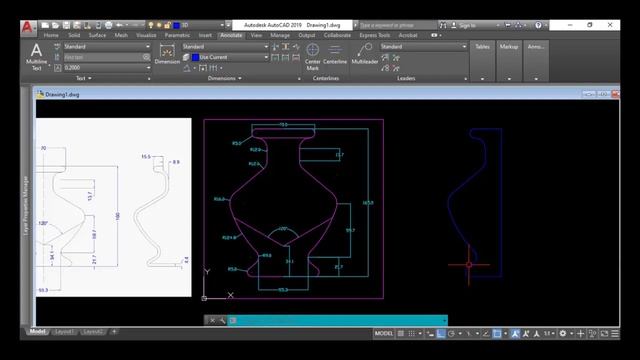The height and width of the screenshot is (360, 640).
Task: Click the binoculars search icon
Action: pyautogui.click(x=443, y=25)
